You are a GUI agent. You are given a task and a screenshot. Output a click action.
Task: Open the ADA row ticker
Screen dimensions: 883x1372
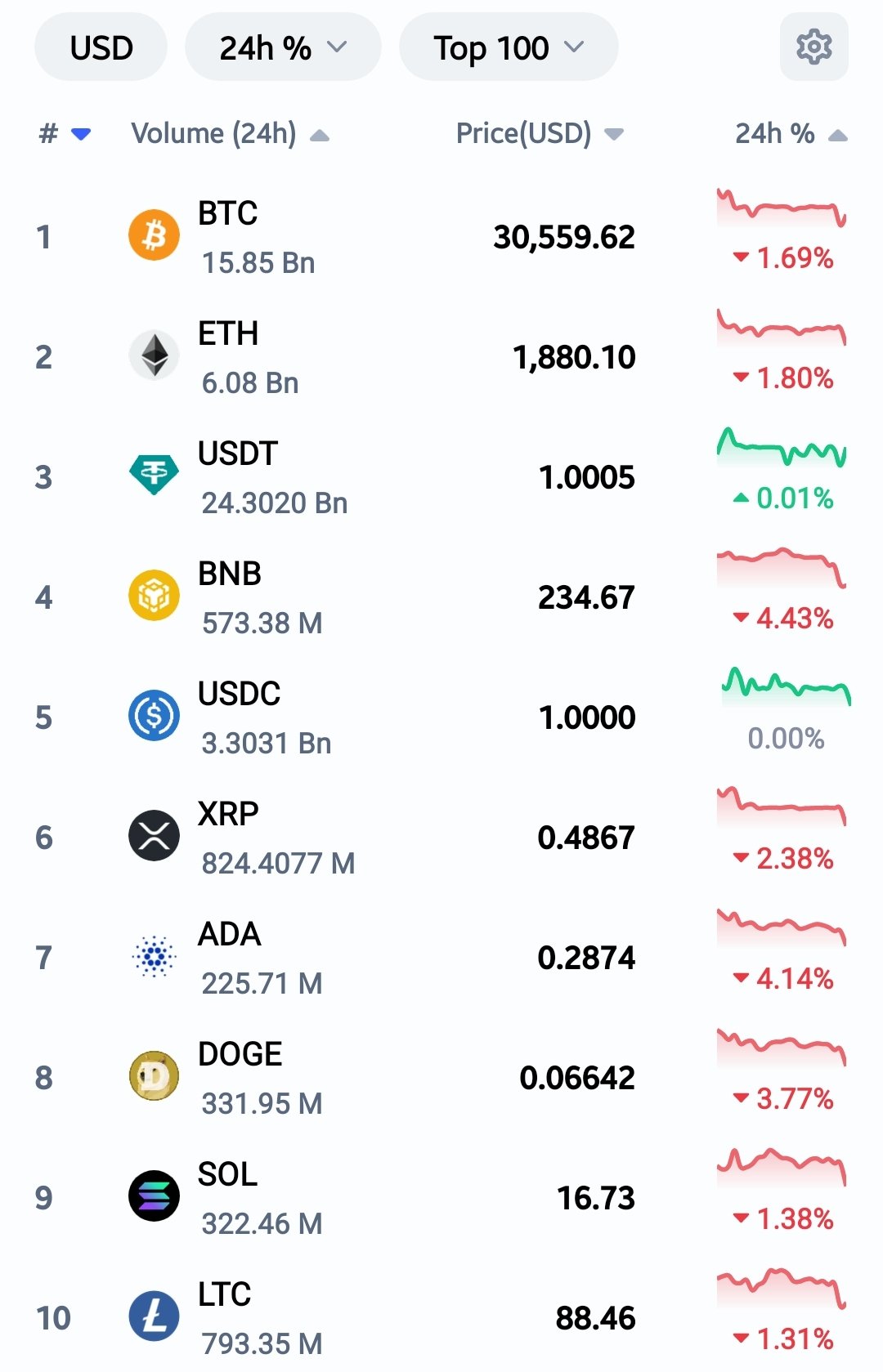tap(229, 934)
